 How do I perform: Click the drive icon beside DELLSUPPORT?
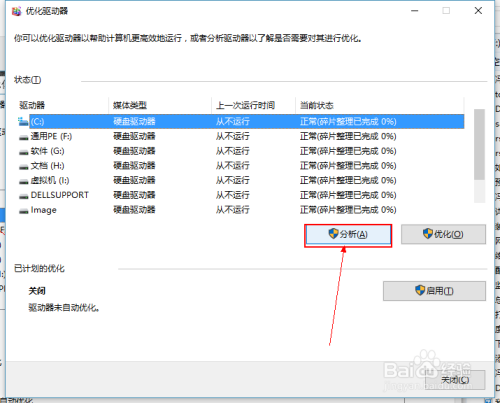[x=23, y=196]
